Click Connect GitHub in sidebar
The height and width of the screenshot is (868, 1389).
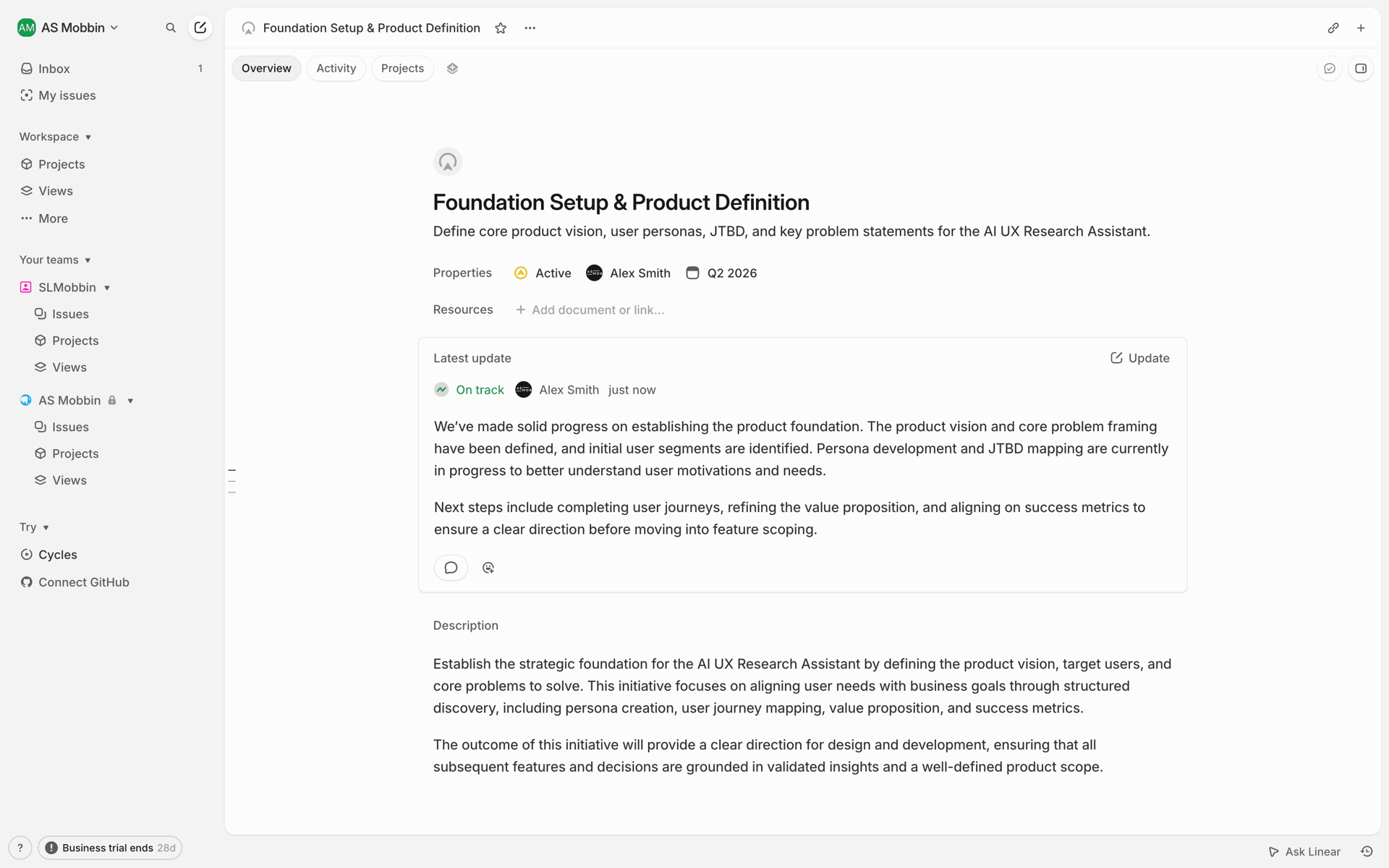[x=75, y=582]
